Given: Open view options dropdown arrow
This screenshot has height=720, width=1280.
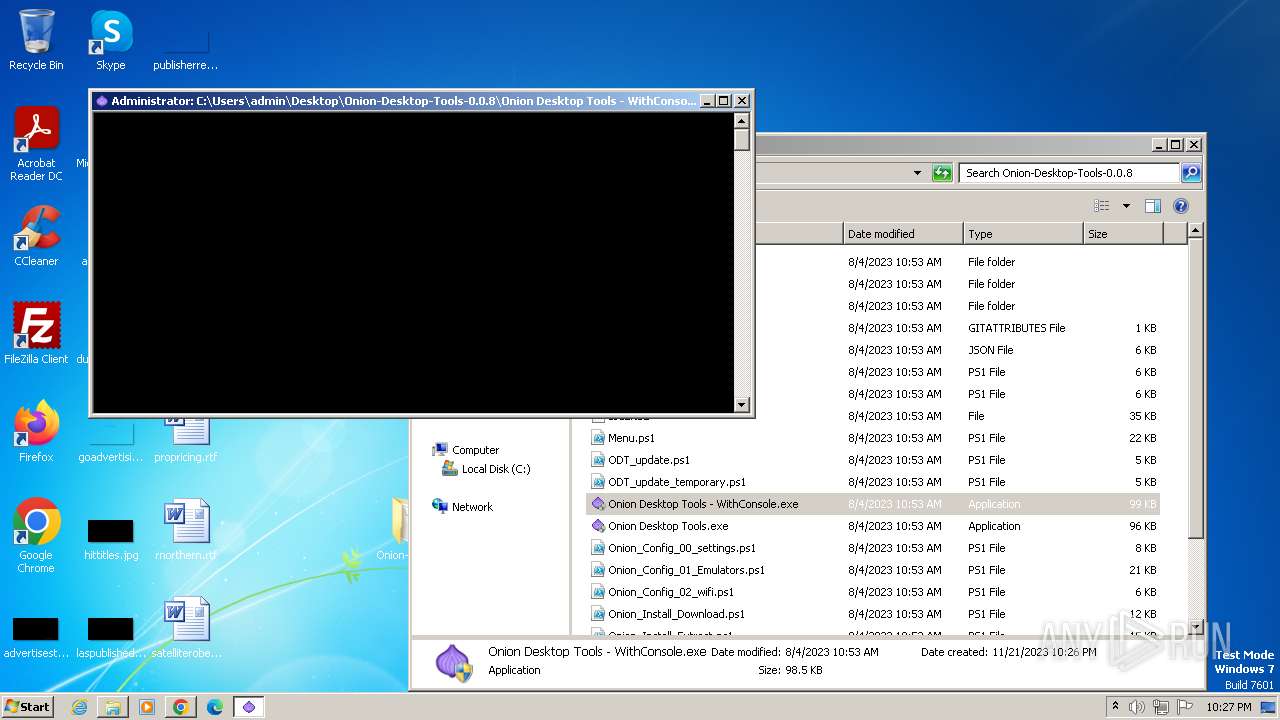Looking at the screenshot, I should coord(1126,206).
